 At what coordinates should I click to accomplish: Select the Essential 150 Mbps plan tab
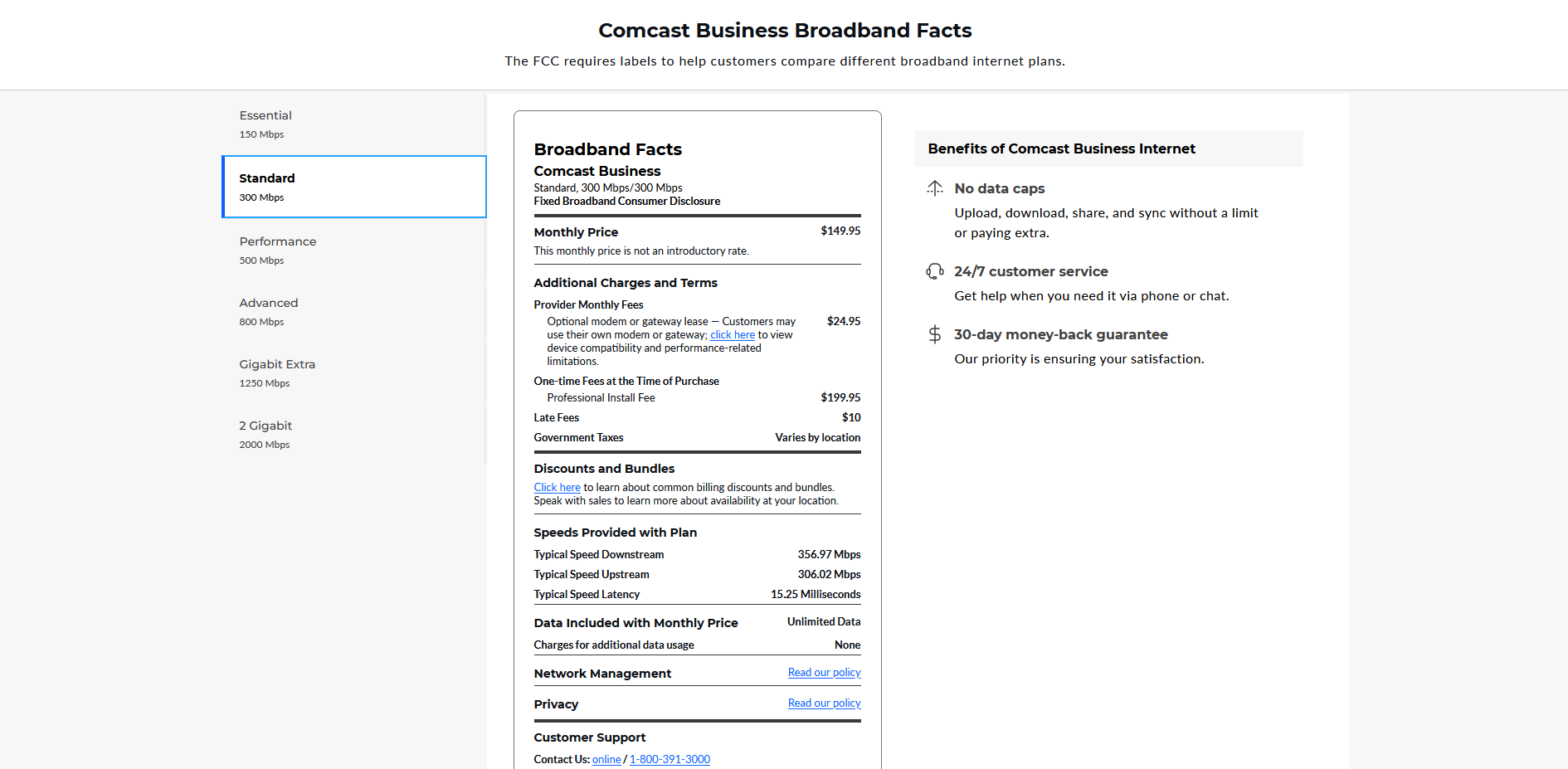354,124
